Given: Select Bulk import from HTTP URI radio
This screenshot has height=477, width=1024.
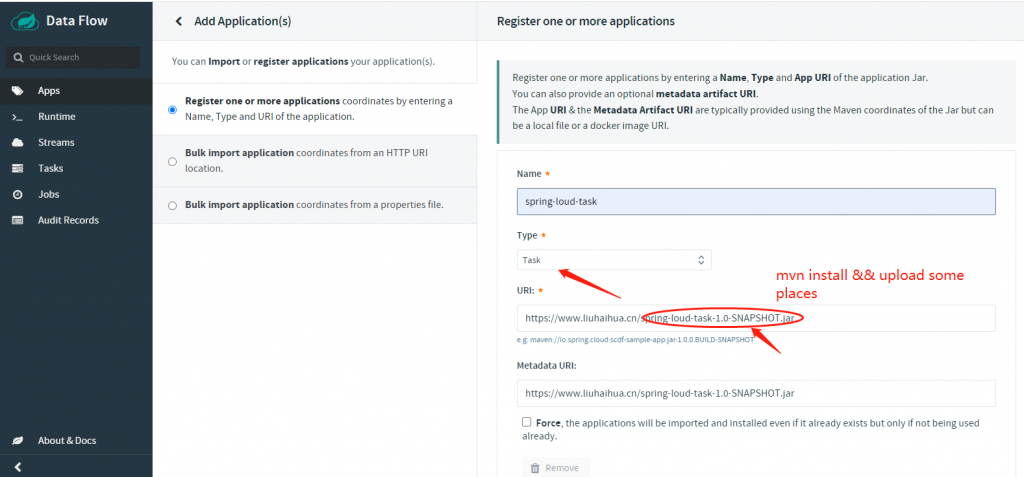Looking at the screenshot, I should 173,161.
